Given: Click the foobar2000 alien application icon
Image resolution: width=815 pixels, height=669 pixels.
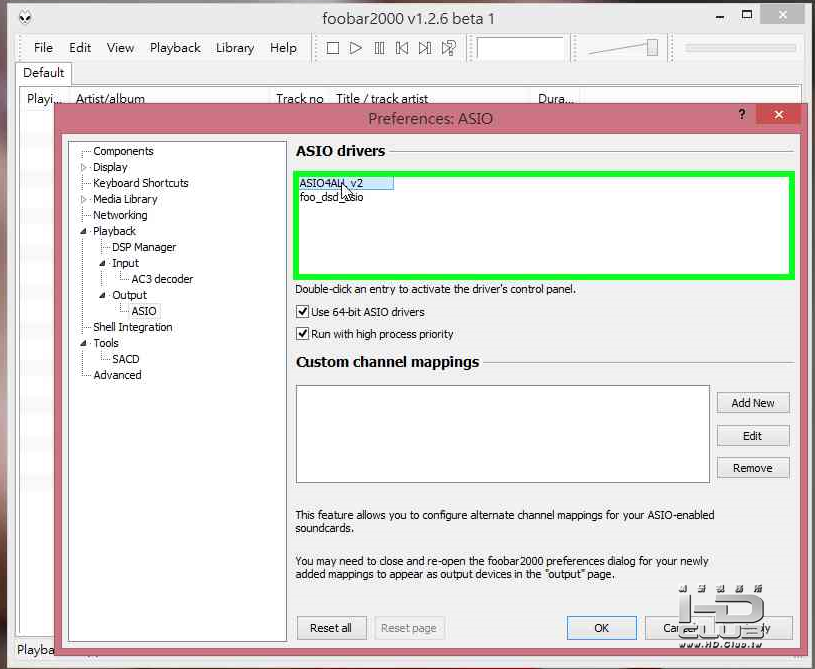Looking at the screenshot, I should click(25, 18).
